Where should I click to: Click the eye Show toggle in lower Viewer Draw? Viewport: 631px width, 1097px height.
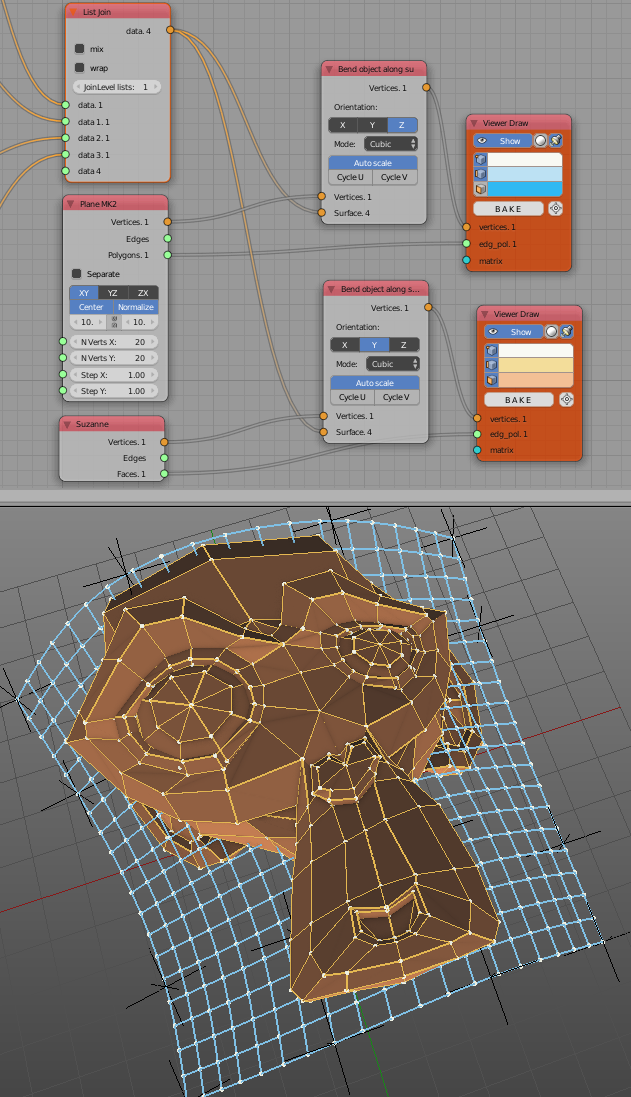(x=513, y=332)
